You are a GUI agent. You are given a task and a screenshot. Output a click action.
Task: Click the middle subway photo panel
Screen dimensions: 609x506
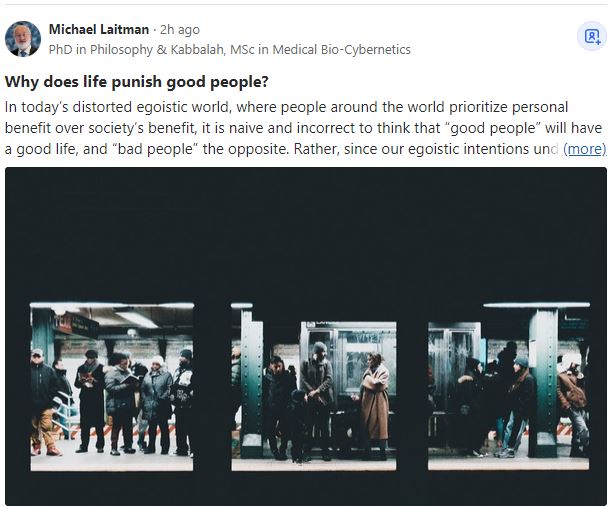point(314,387)
